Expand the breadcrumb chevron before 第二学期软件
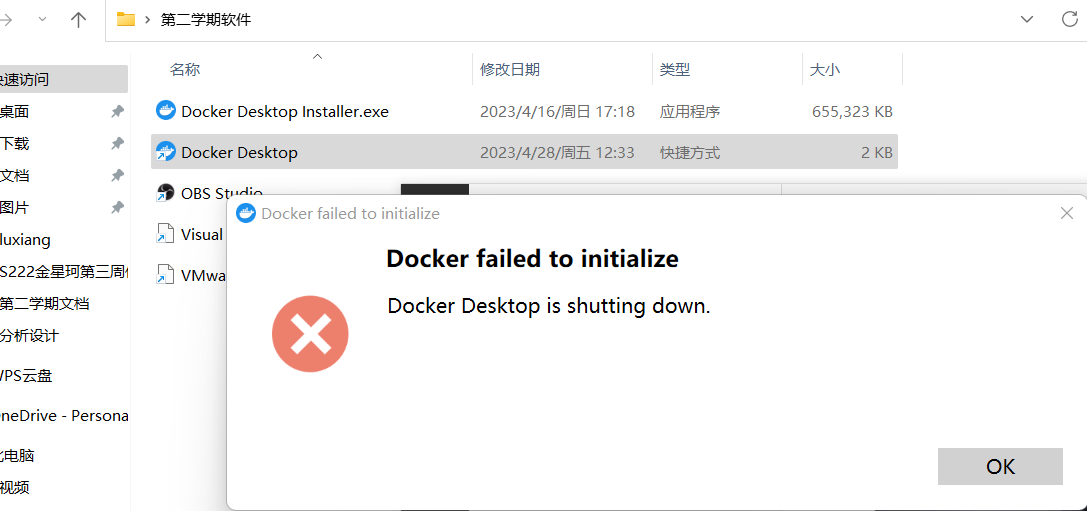The image size is (1087, 511). click(147, 19)
